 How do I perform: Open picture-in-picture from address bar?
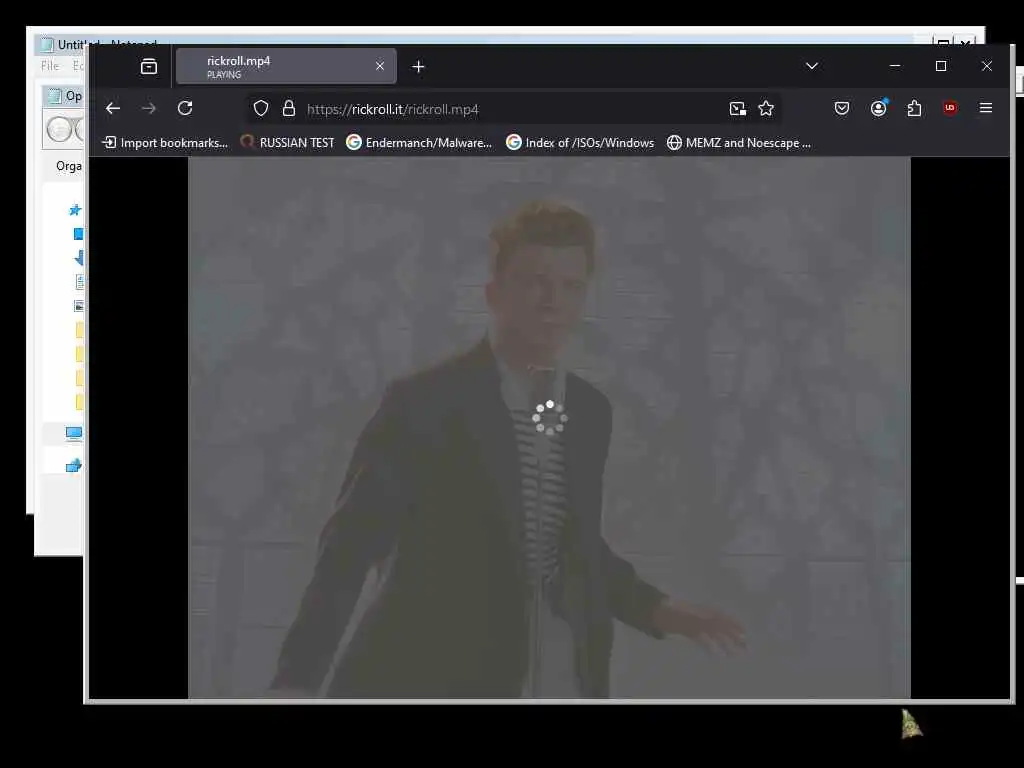coord(737,109)
